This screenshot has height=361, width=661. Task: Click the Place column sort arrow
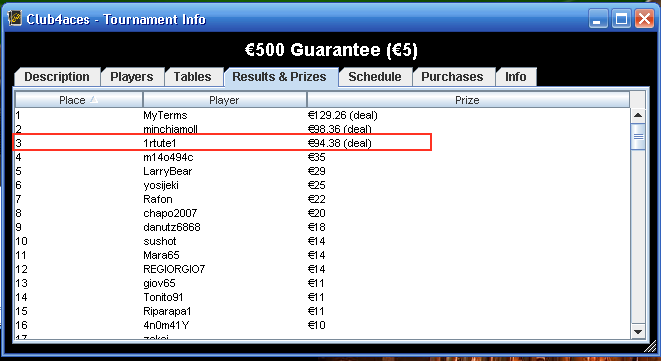[94, 100]
